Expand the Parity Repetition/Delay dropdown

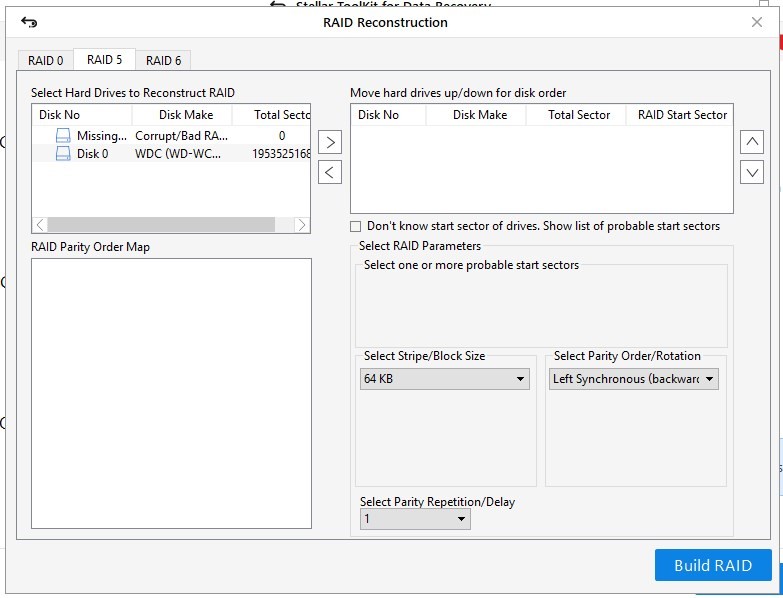pos(415,519)
